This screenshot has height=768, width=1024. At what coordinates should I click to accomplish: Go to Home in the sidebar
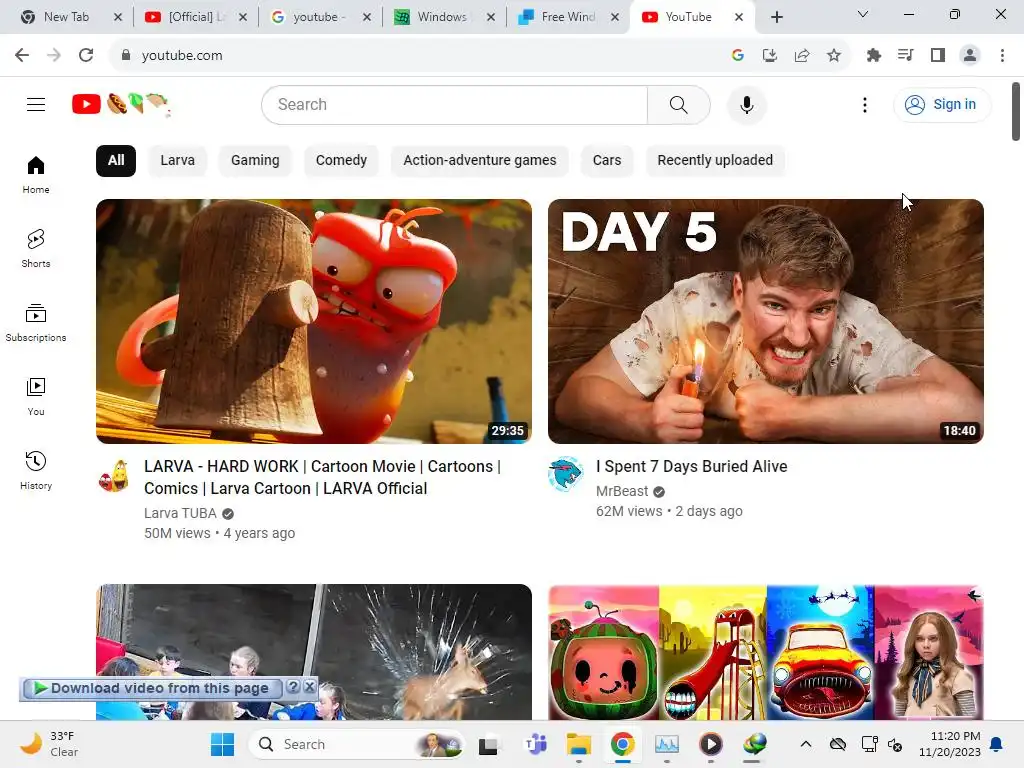(x=36, y=174)
